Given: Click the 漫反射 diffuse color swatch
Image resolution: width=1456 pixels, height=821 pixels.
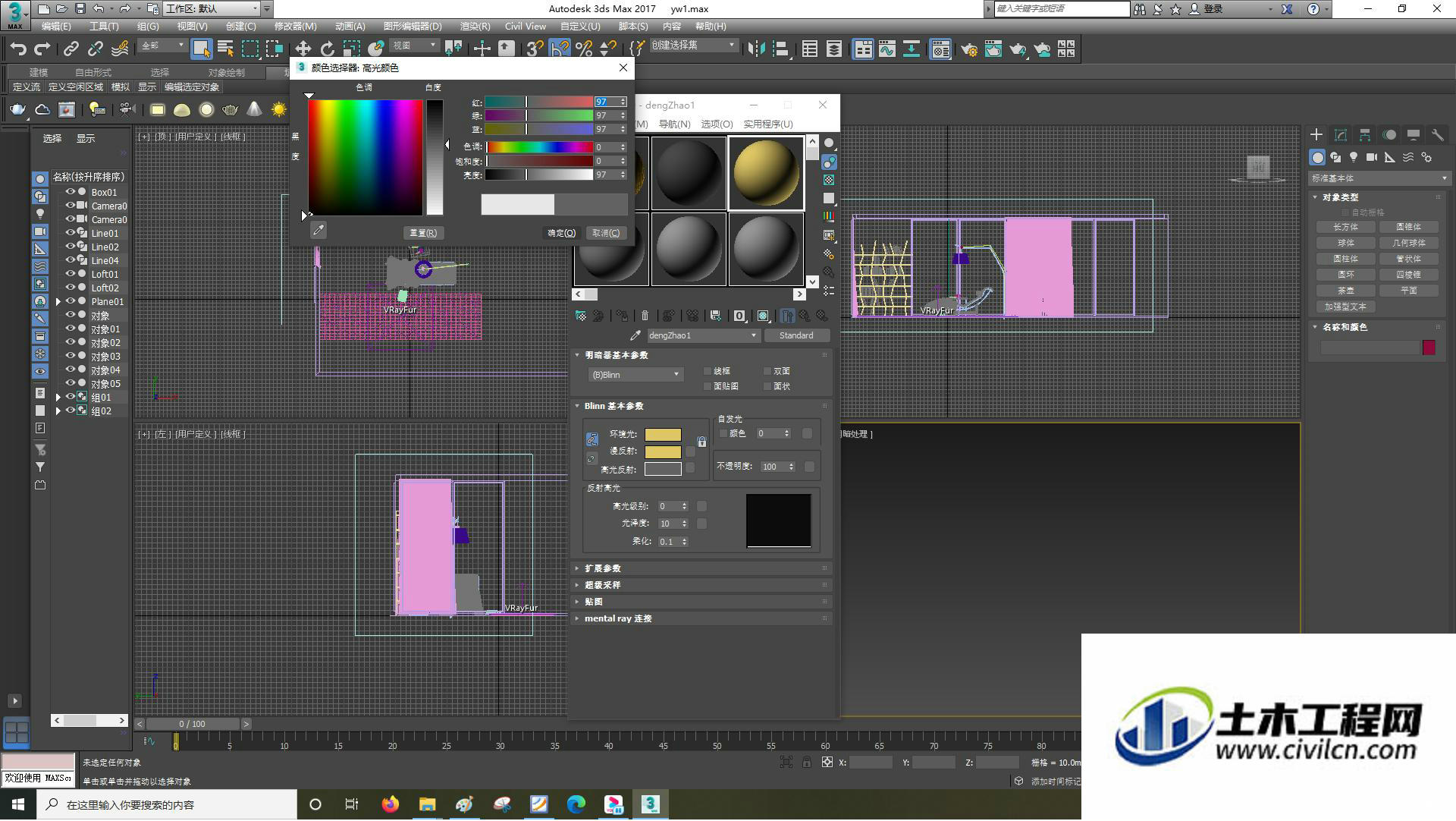Looking at the screenshot, I should pos(663,451).
